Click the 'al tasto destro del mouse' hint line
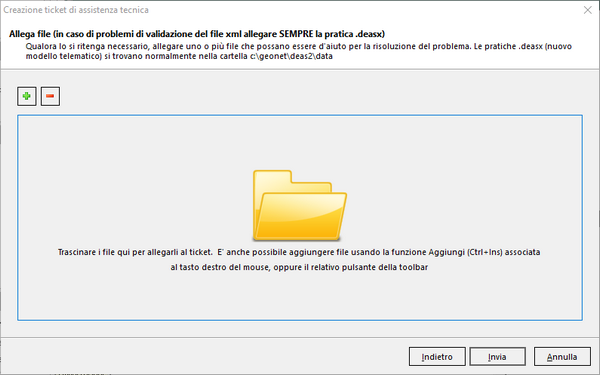The width and height of the screenshot is (600, 375). pyautogui.click(x=299, y=267)
